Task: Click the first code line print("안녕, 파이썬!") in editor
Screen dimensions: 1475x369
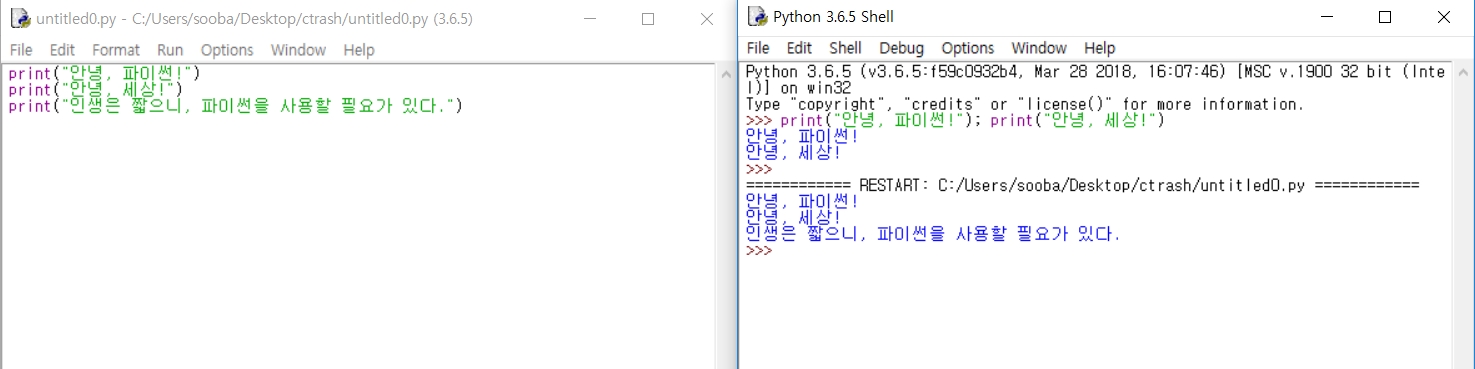Action: pyautogui.click(x=104, y=73)
